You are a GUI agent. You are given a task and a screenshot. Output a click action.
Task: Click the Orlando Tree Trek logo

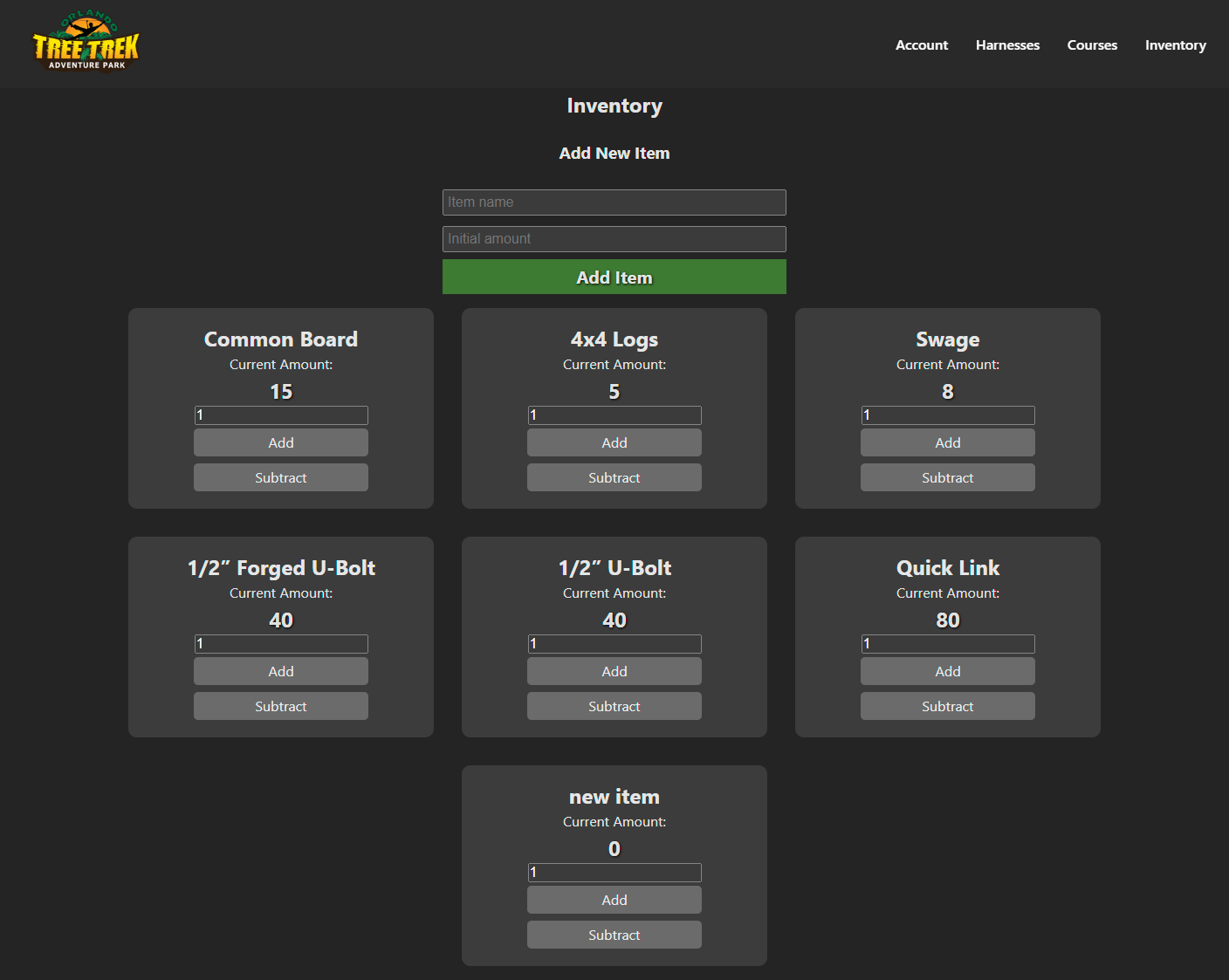(86, 42)
